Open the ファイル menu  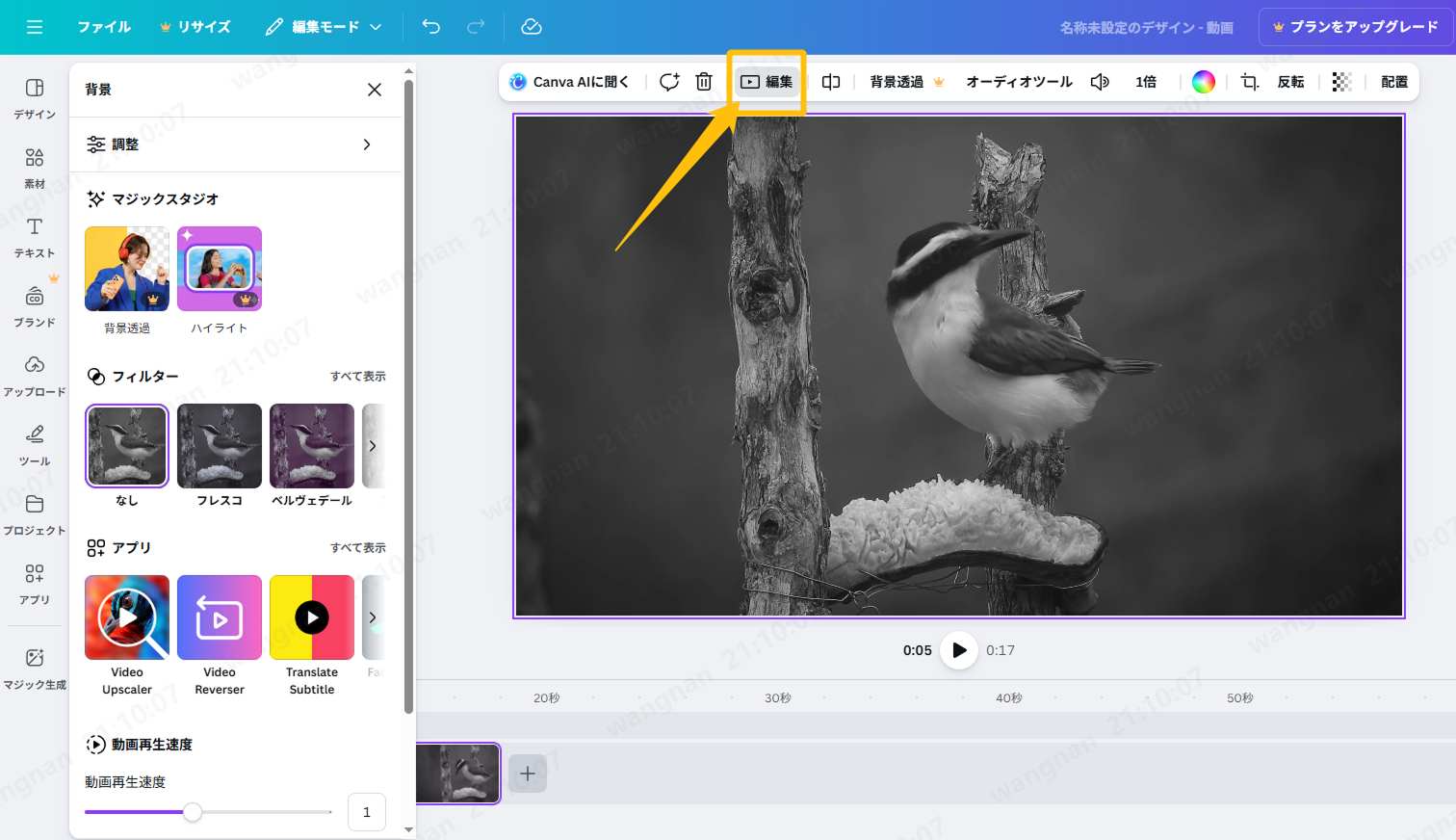[104, 26]
